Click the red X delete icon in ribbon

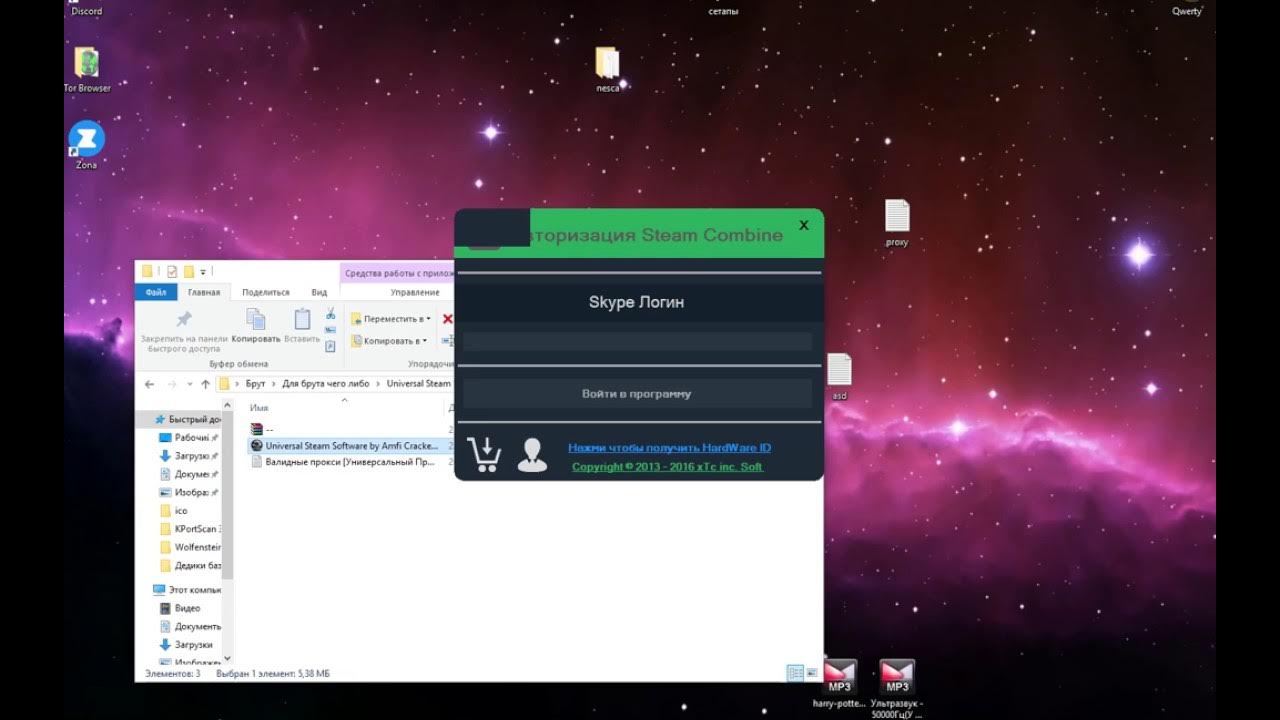(x=447, y=319)
